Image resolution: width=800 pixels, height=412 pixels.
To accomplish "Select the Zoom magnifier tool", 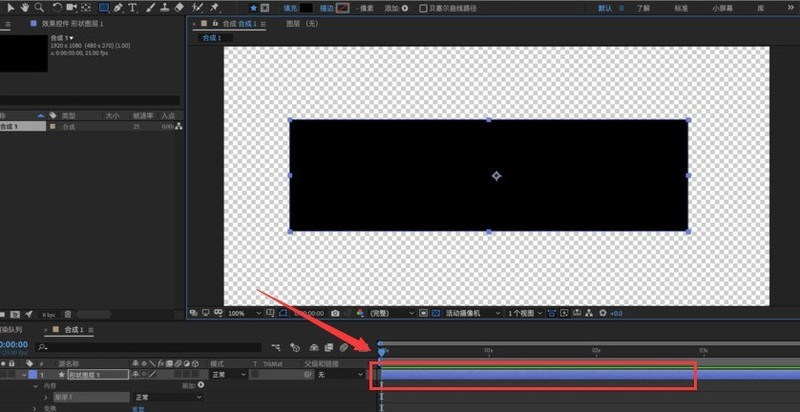I will 38,8.
